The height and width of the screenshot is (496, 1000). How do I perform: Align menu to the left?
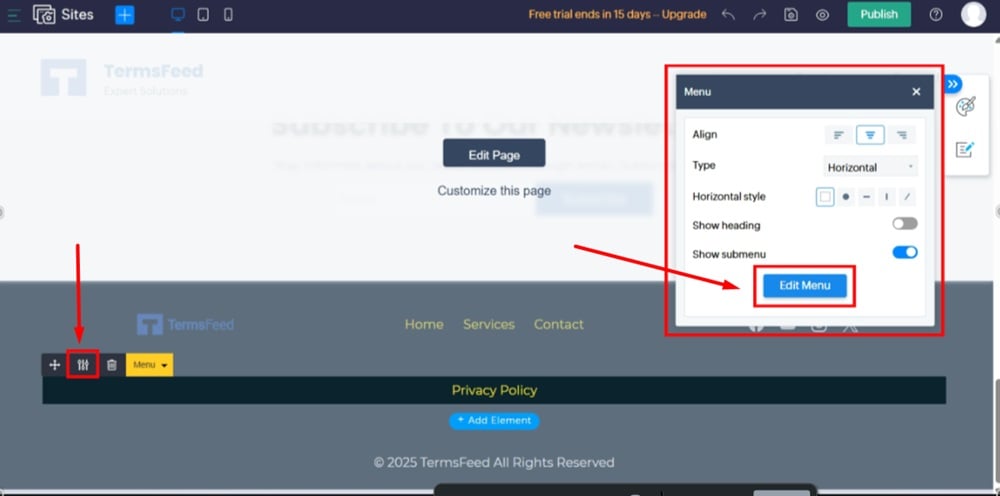click(x=839, y=135)
